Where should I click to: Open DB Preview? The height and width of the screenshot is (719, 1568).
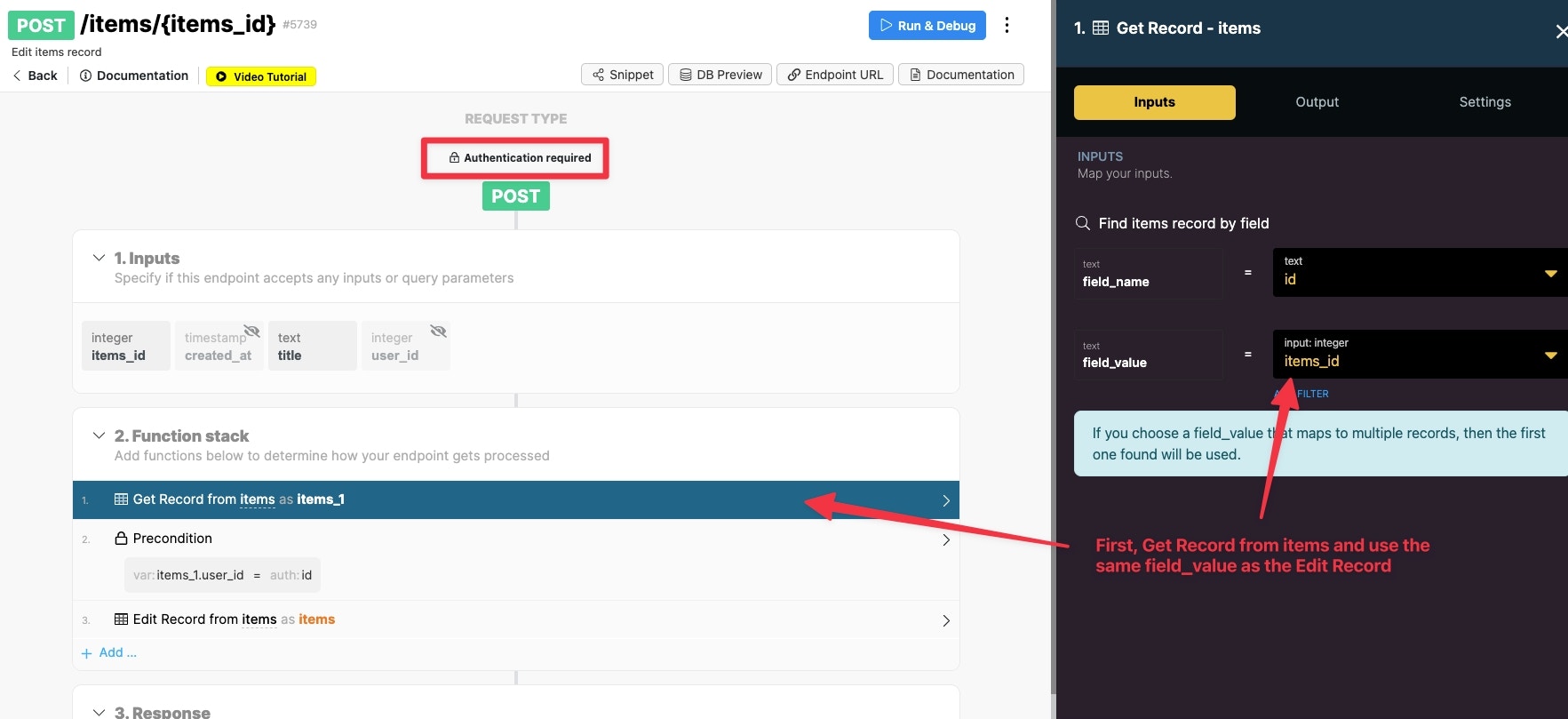pos(720,75)
